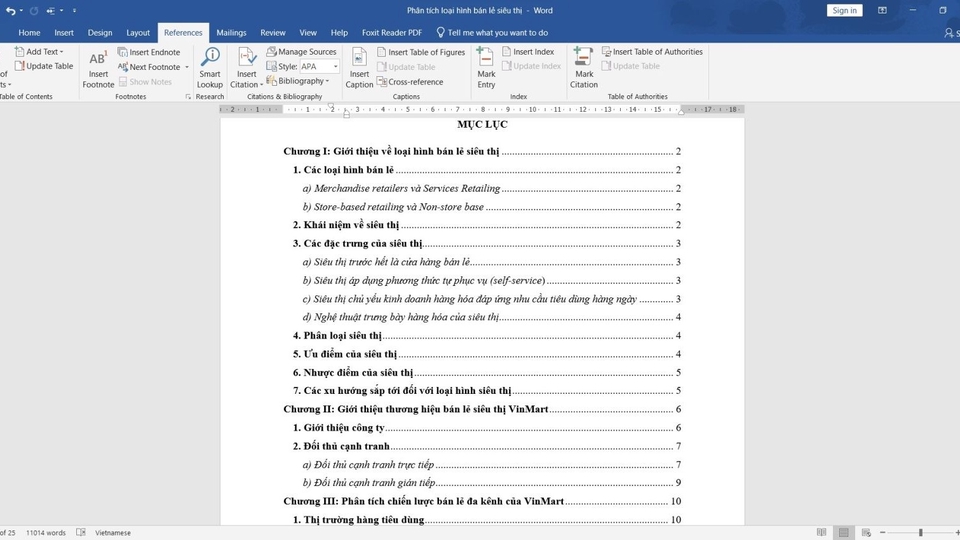
Task: Open the Mailings ribbon tab
Action: 231,33
